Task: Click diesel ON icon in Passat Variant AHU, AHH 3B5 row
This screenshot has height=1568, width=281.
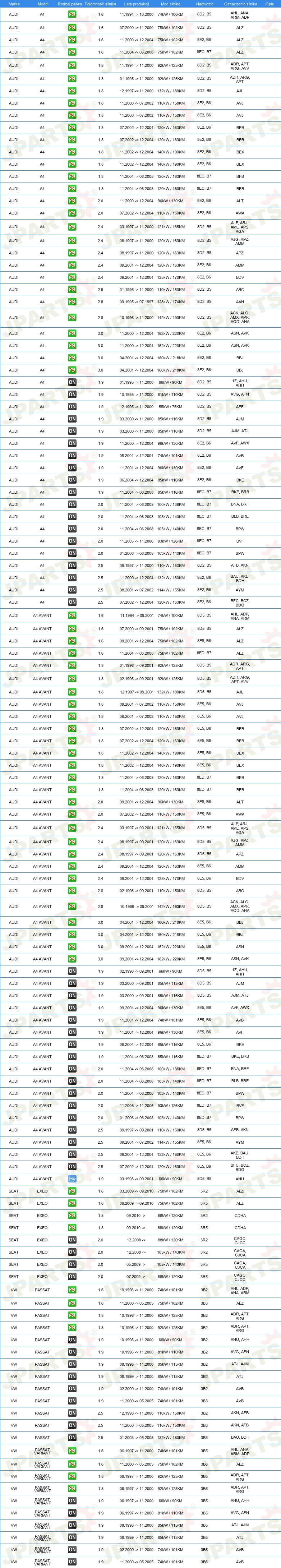Action: click(72, 1500)
